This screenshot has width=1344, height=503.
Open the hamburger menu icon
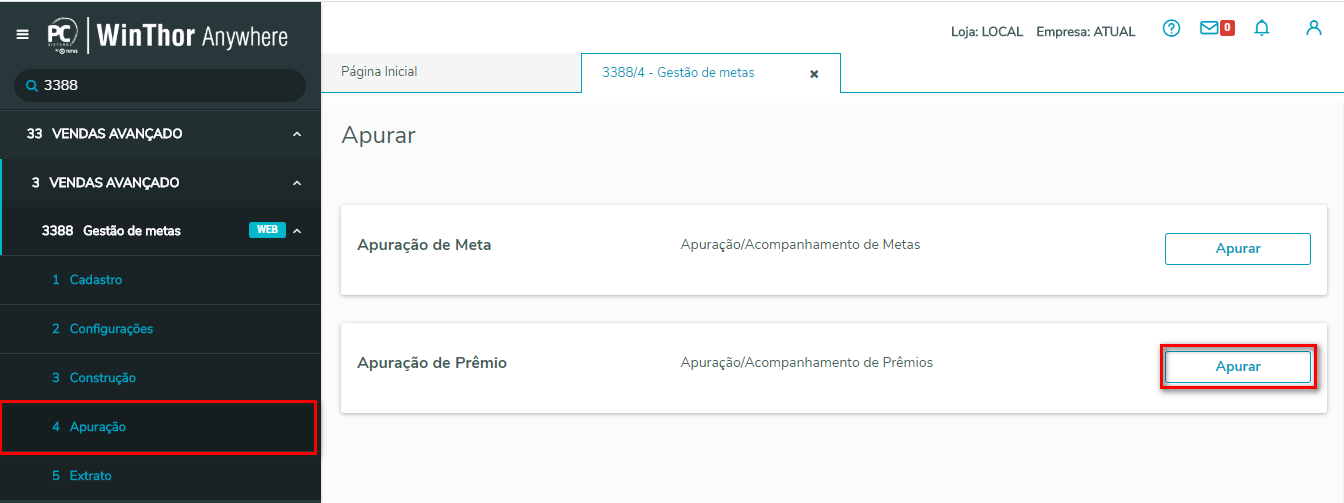[x=22, y=35]
